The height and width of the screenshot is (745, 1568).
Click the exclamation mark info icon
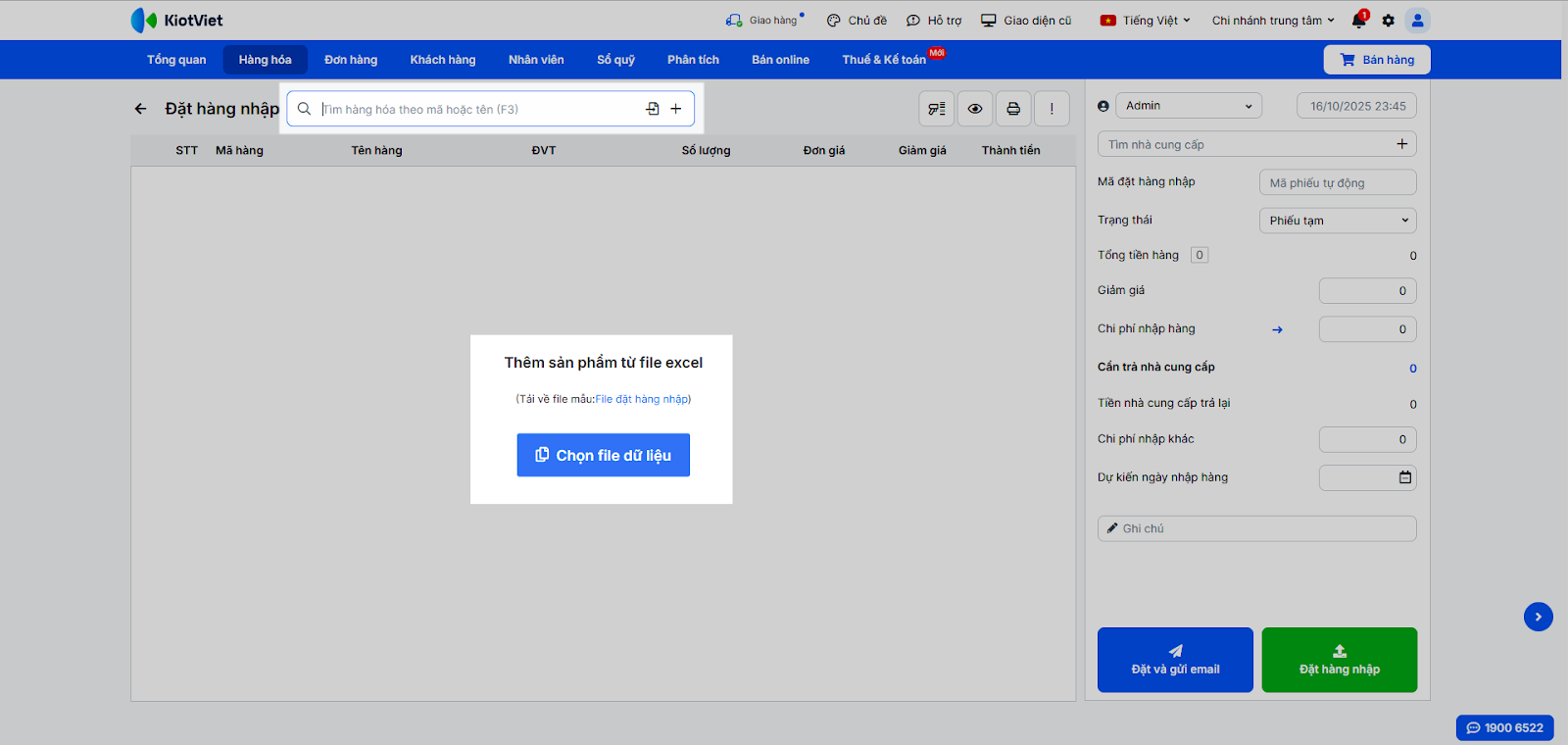point(1052,109)
